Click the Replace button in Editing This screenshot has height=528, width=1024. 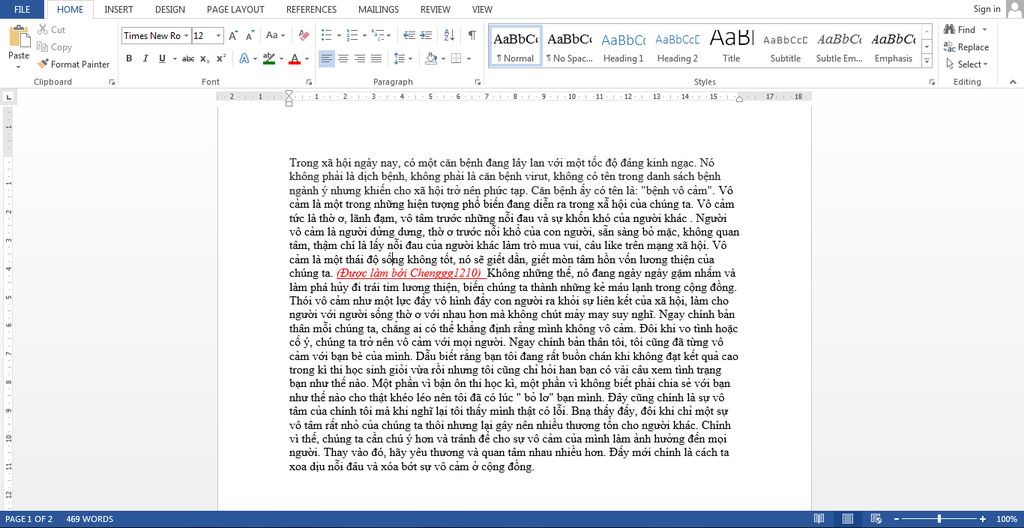tap(965, 47)
